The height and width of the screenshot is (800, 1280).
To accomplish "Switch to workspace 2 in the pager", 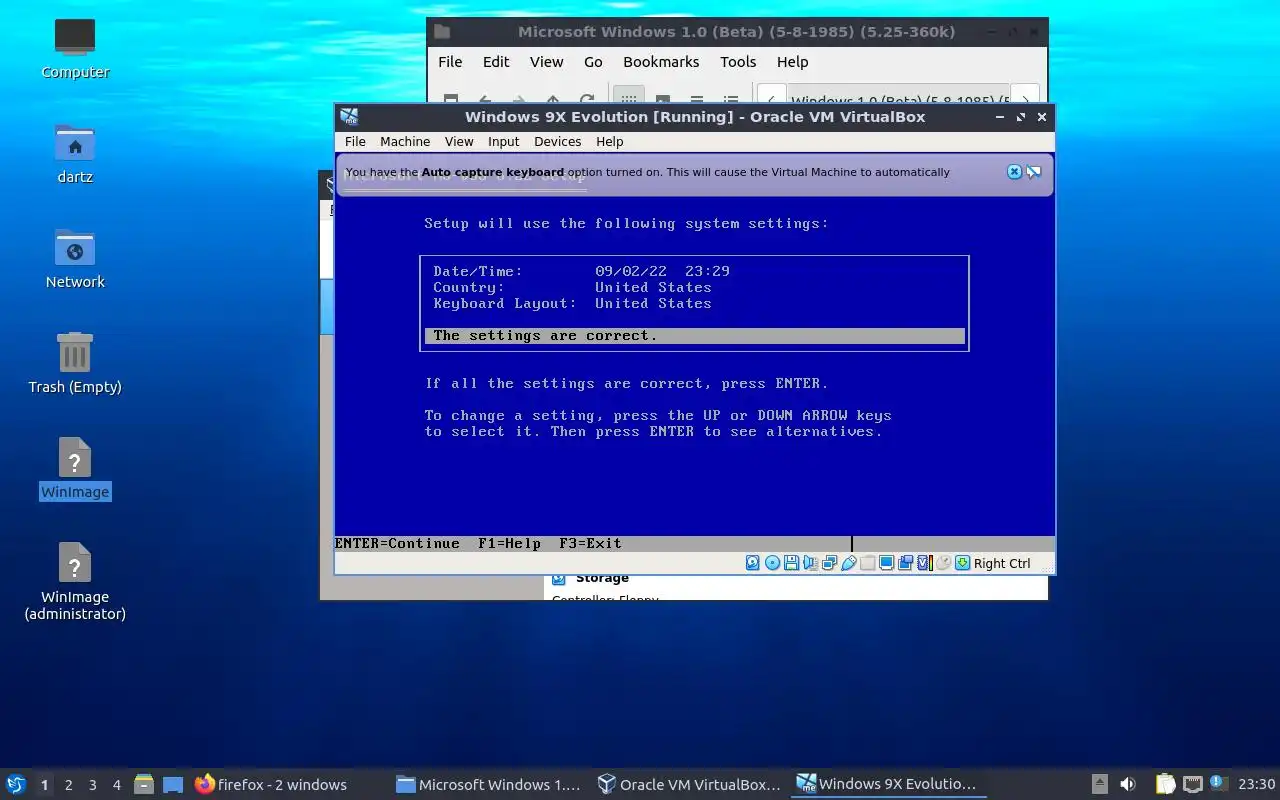I will (x=68, y=785).
